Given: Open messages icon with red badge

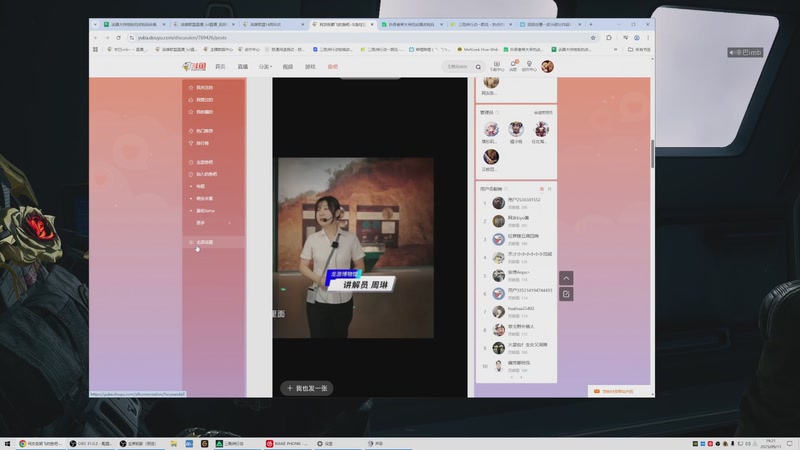Looking at the screenshot, I should tap(513, 66).
